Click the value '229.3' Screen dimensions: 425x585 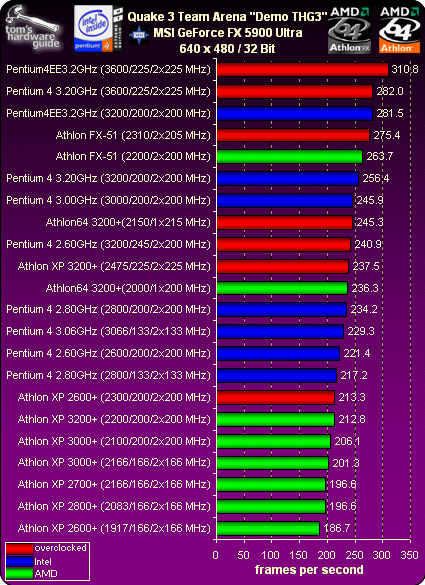click(361, 331)
